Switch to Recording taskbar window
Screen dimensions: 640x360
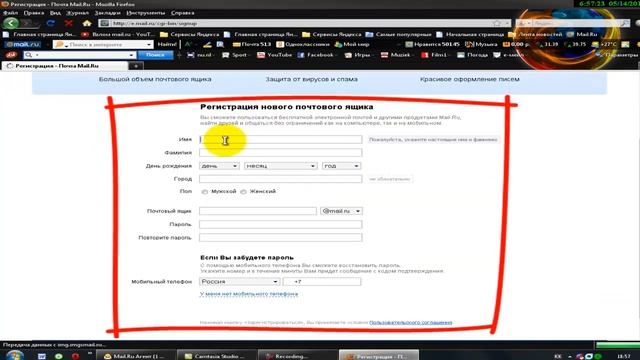(x=297, y=356)
